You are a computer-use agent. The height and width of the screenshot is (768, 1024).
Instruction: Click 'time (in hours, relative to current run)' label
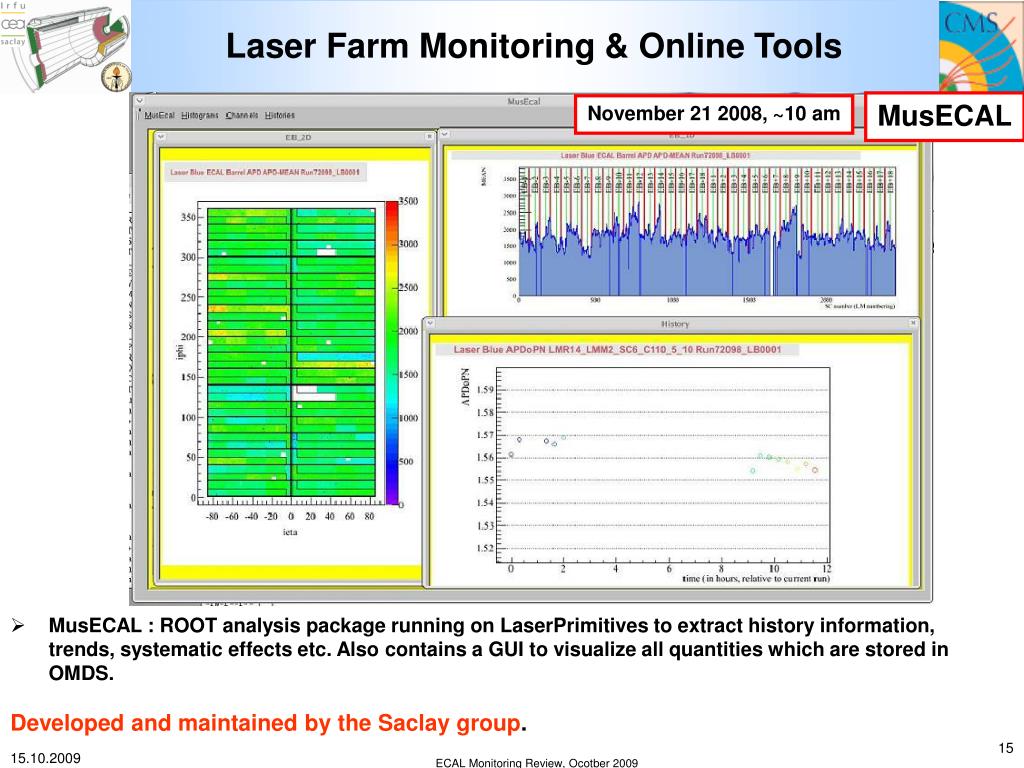click(756, 579)
